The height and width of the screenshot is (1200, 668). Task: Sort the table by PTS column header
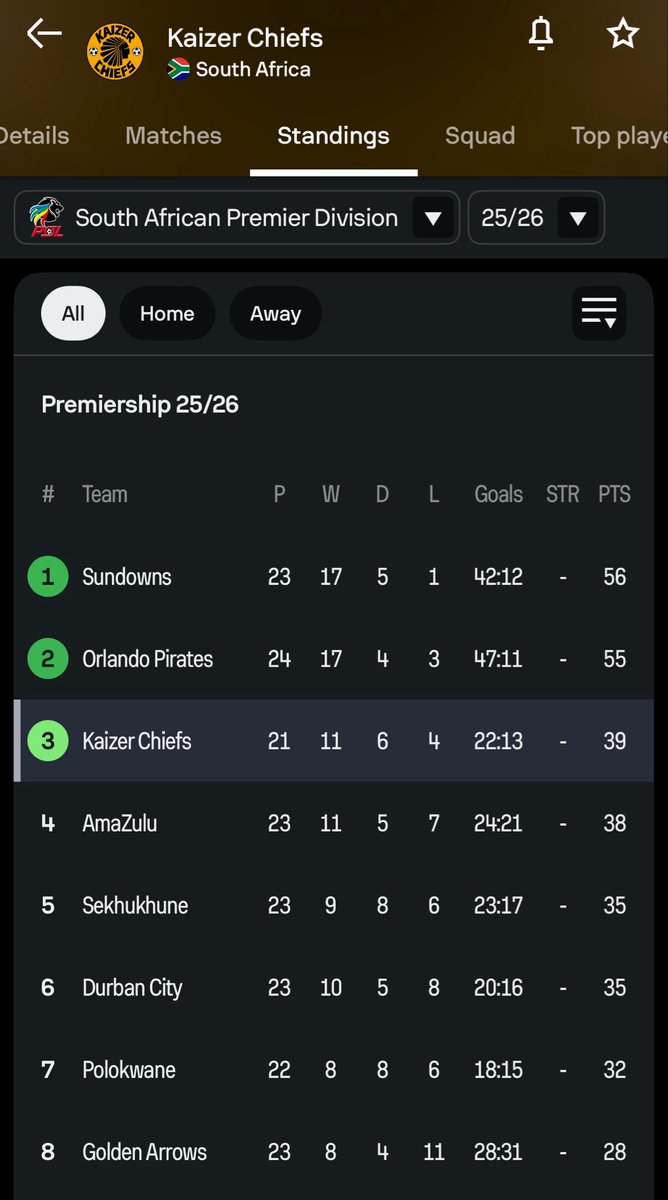click(x=614, y=494)
